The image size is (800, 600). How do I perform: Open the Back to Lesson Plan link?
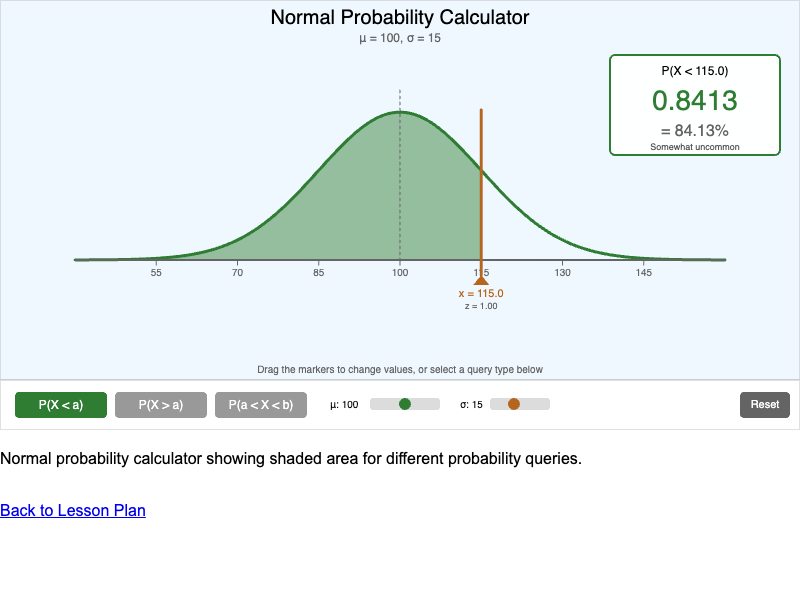(x=72, y=510)
